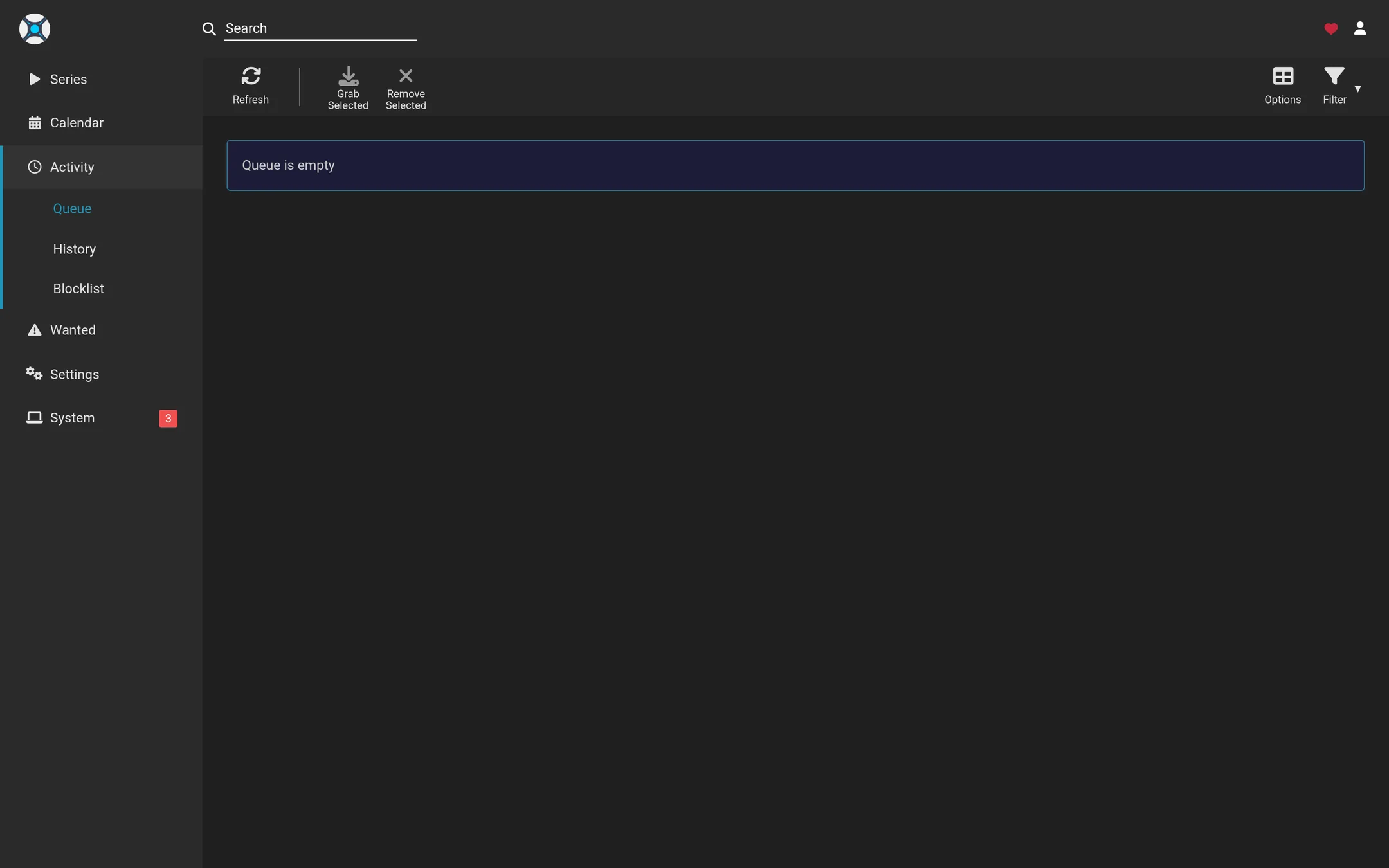Screen dimensions: 1389x868
Task: Select Activity in the sidebar
Action: click(x=102, y=167)
